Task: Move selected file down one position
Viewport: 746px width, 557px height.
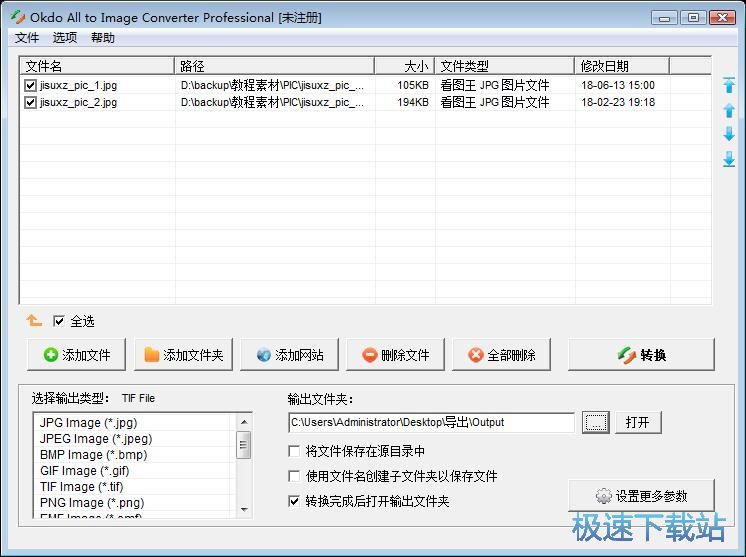Action: tap(729, 134)
